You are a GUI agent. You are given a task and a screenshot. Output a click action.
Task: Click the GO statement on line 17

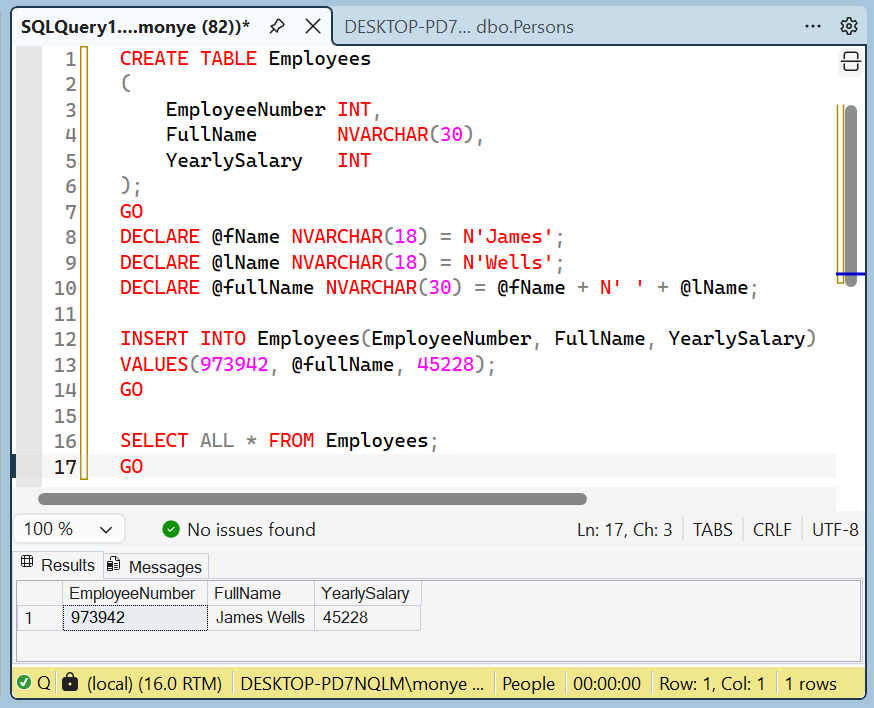pyautogui.click(x=132, y=466)
